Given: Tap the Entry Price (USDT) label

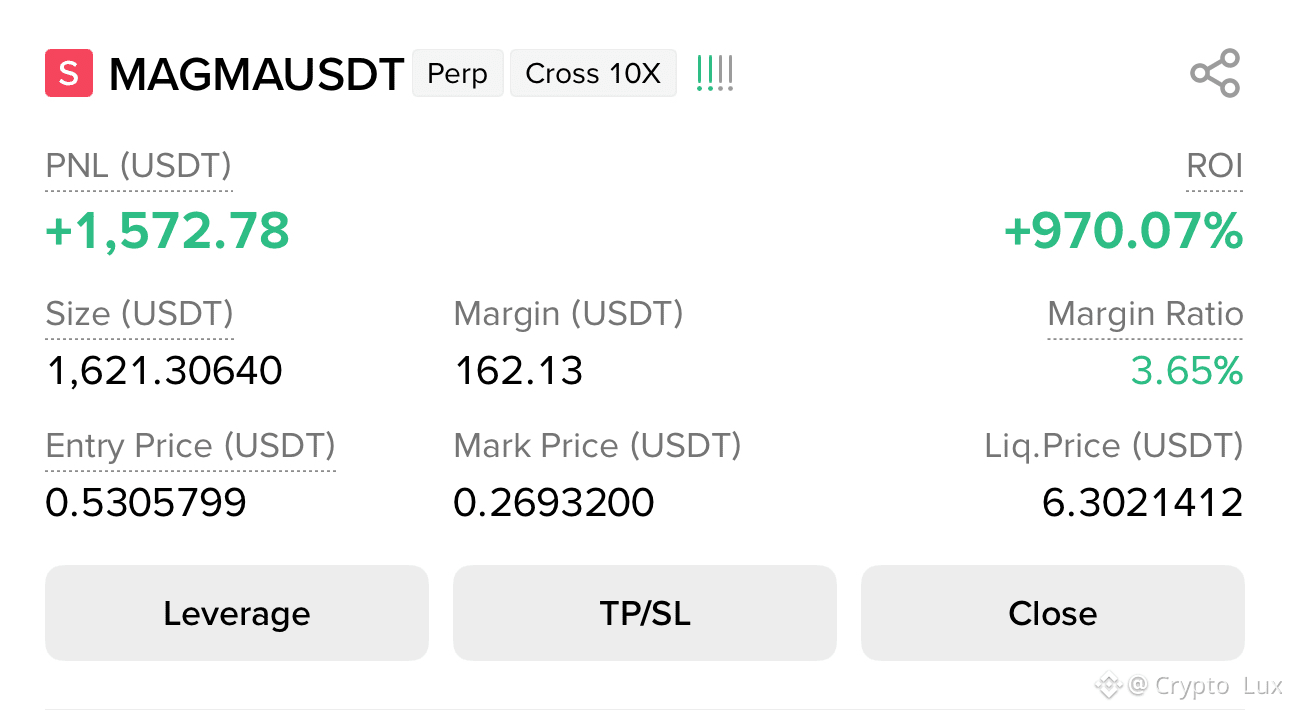Looking at the screenshot, I should coord(191,446).
